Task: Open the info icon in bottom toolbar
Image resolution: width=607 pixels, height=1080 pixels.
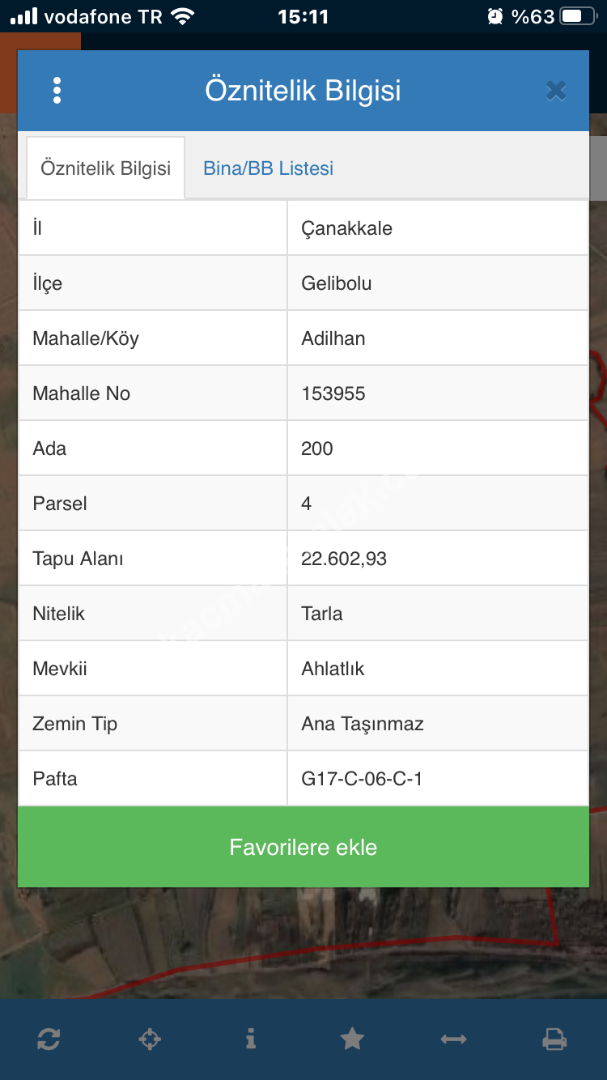Action: pyautogui.click(x=250, y=1039)
